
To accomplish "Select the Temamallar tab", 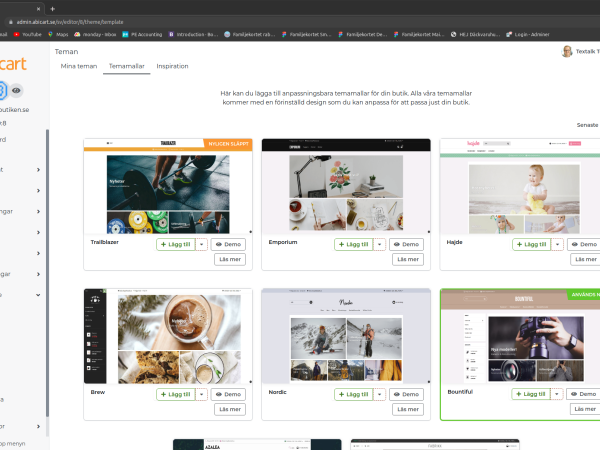I will click(127, 66).
